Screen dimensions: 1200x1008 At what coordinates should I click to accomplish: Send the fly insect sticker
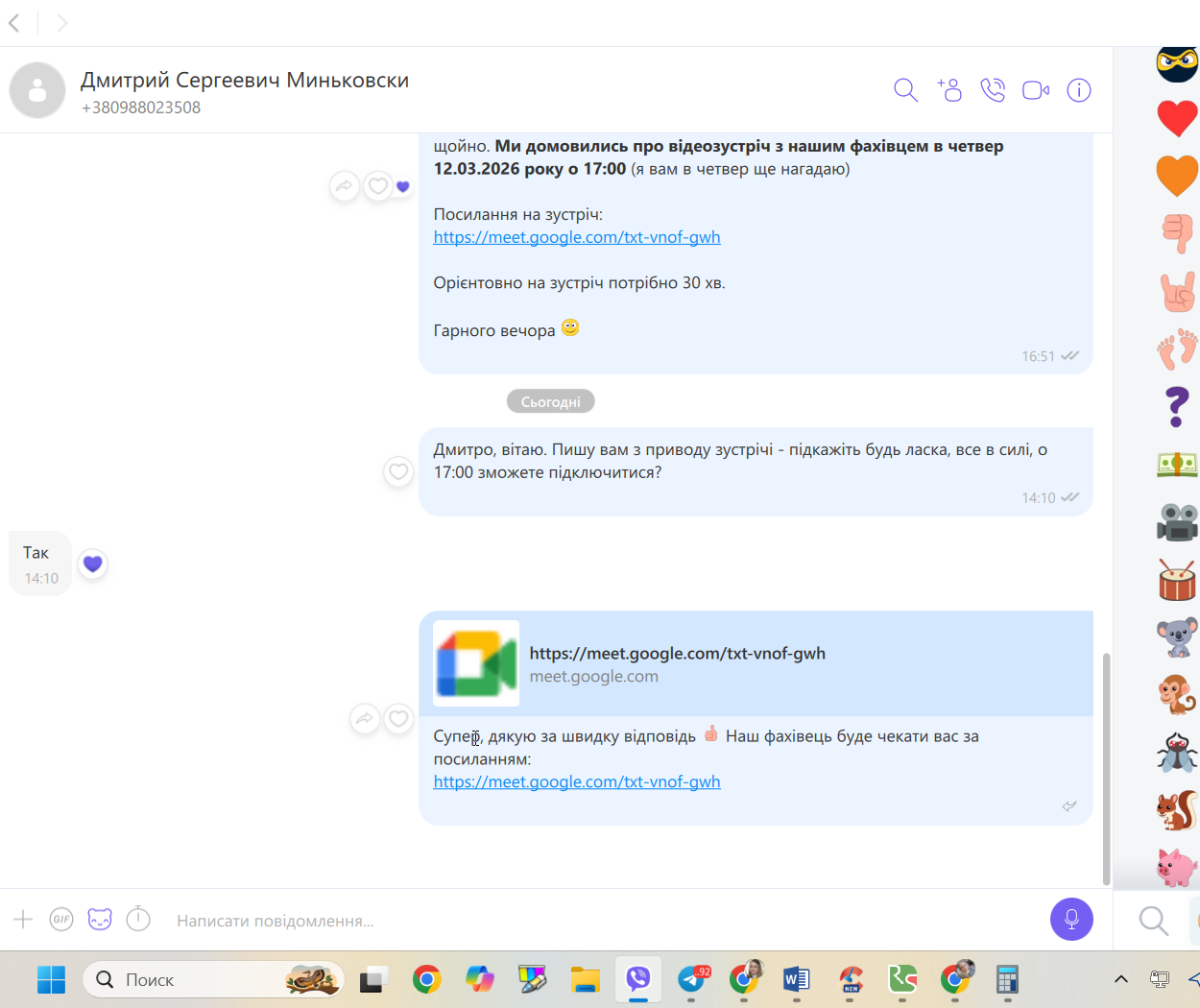pos(1177,753)
